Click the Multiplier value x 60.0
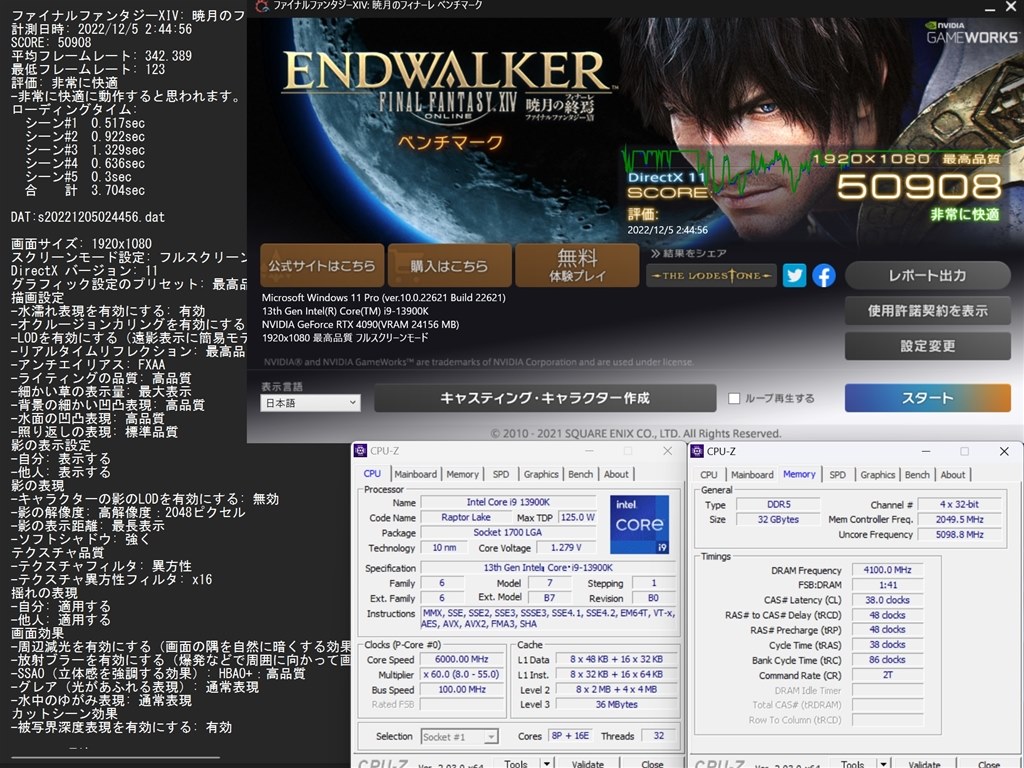 pyautogui.click(x=462, y=675)
